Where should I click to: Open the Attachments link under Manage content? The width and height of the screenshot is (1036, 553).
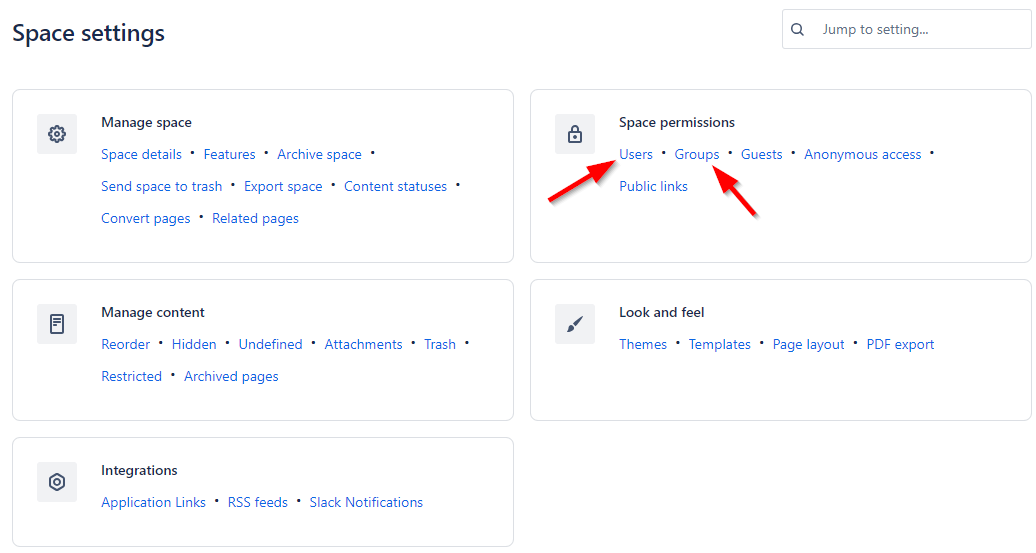coord(363,344)
